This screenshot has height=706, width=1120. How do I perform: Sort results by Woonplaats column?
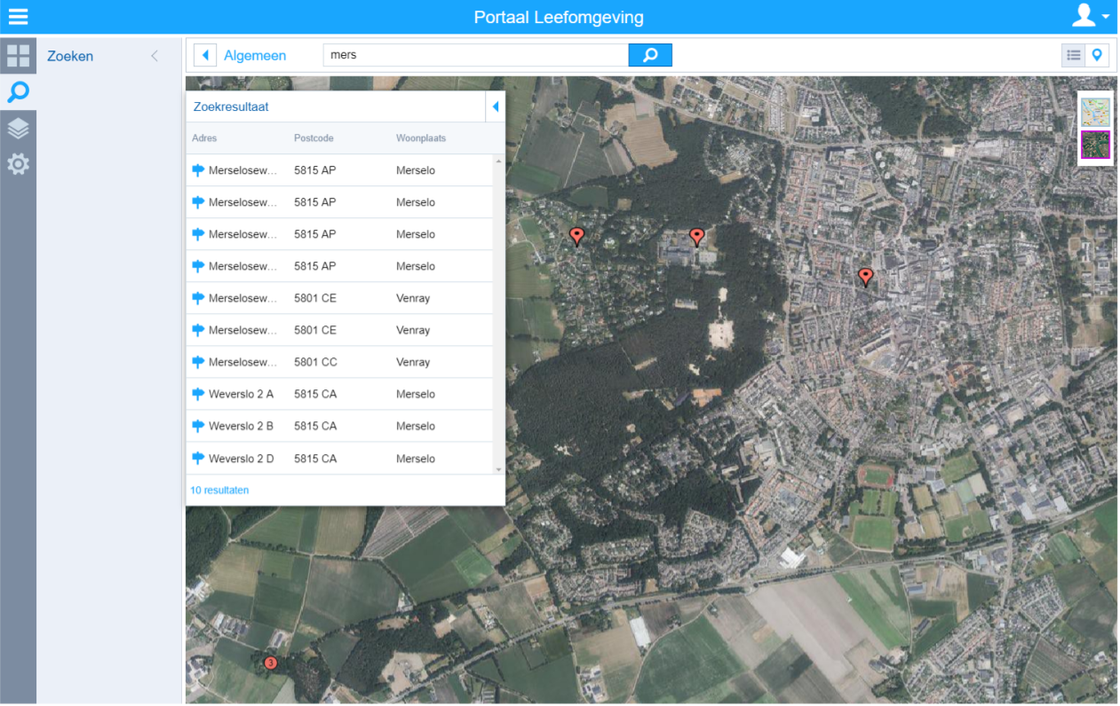click(x=421, y=138)
